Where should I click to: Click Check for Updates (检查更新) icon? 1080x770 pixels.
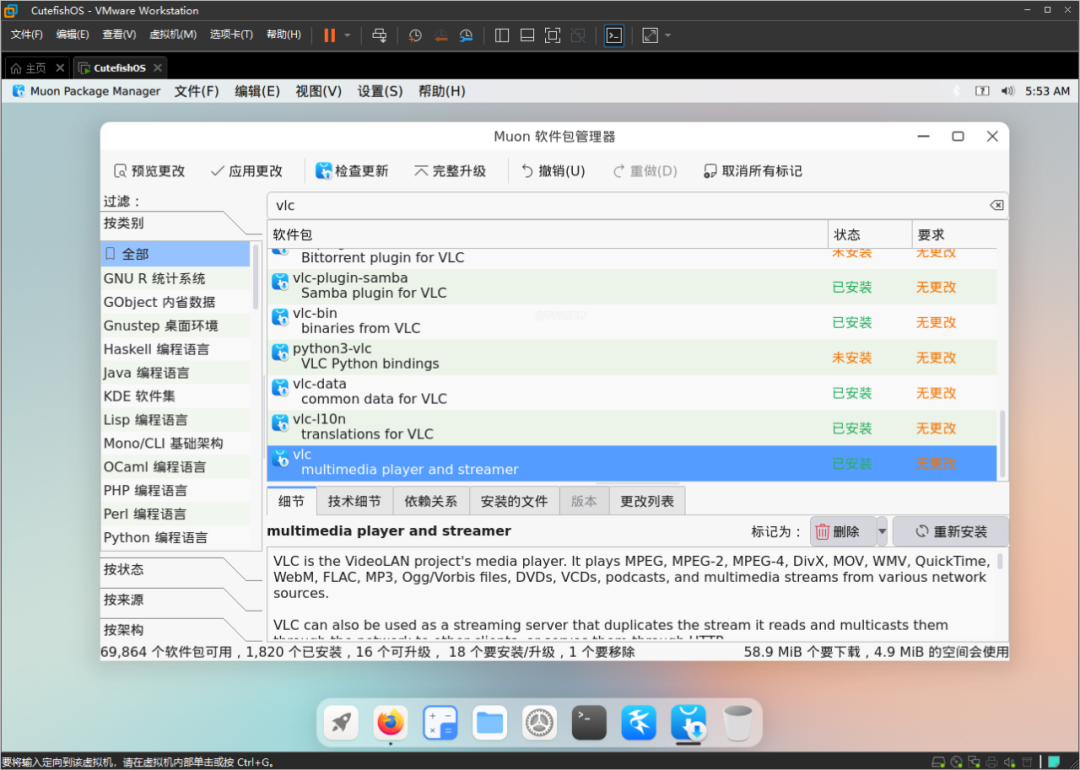(x=323, y=171)
